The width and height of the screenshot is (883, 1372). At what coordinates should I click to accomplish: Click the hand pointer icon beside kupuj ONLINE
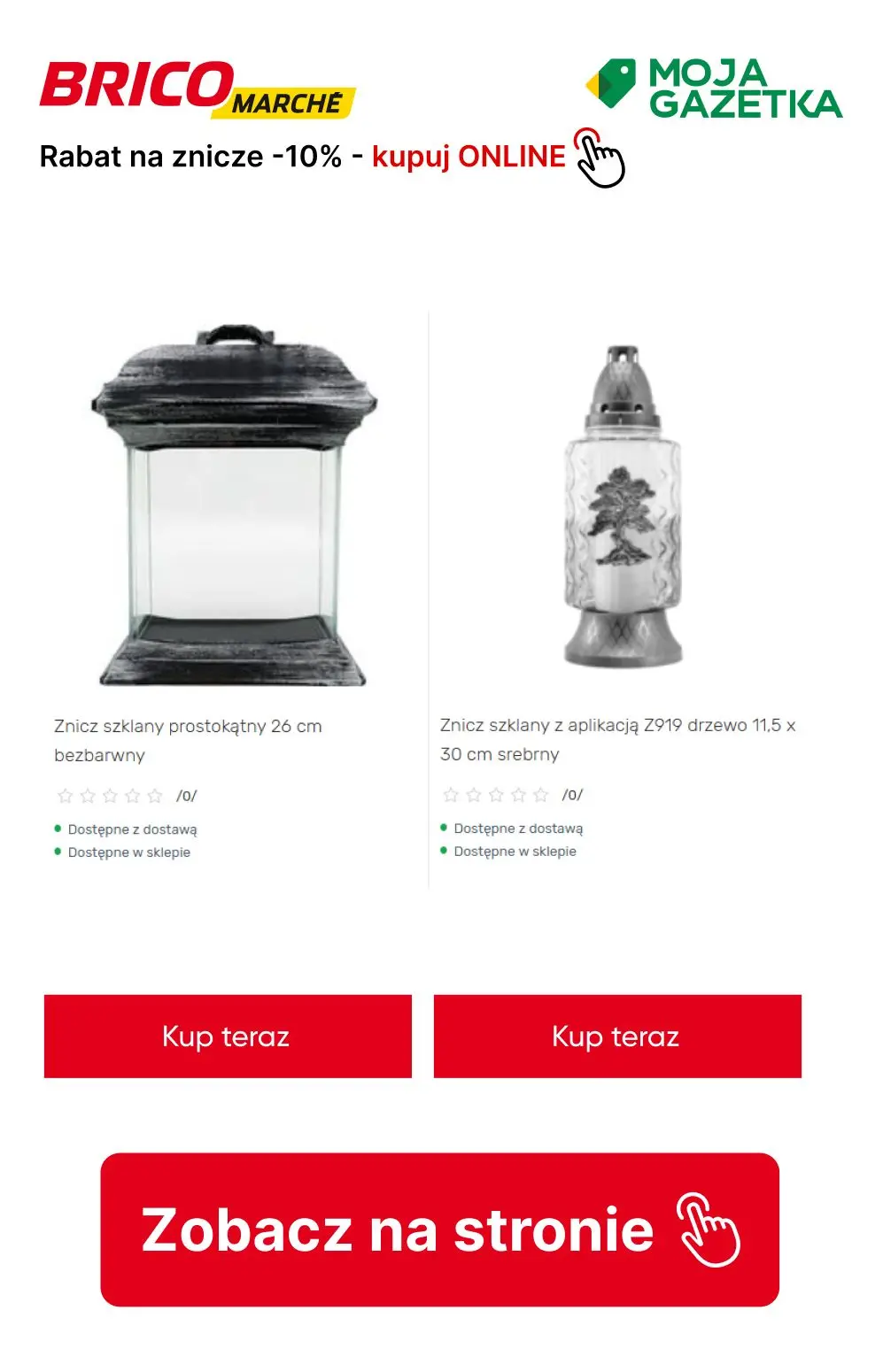pyautogui.click(x=600, y=158)
